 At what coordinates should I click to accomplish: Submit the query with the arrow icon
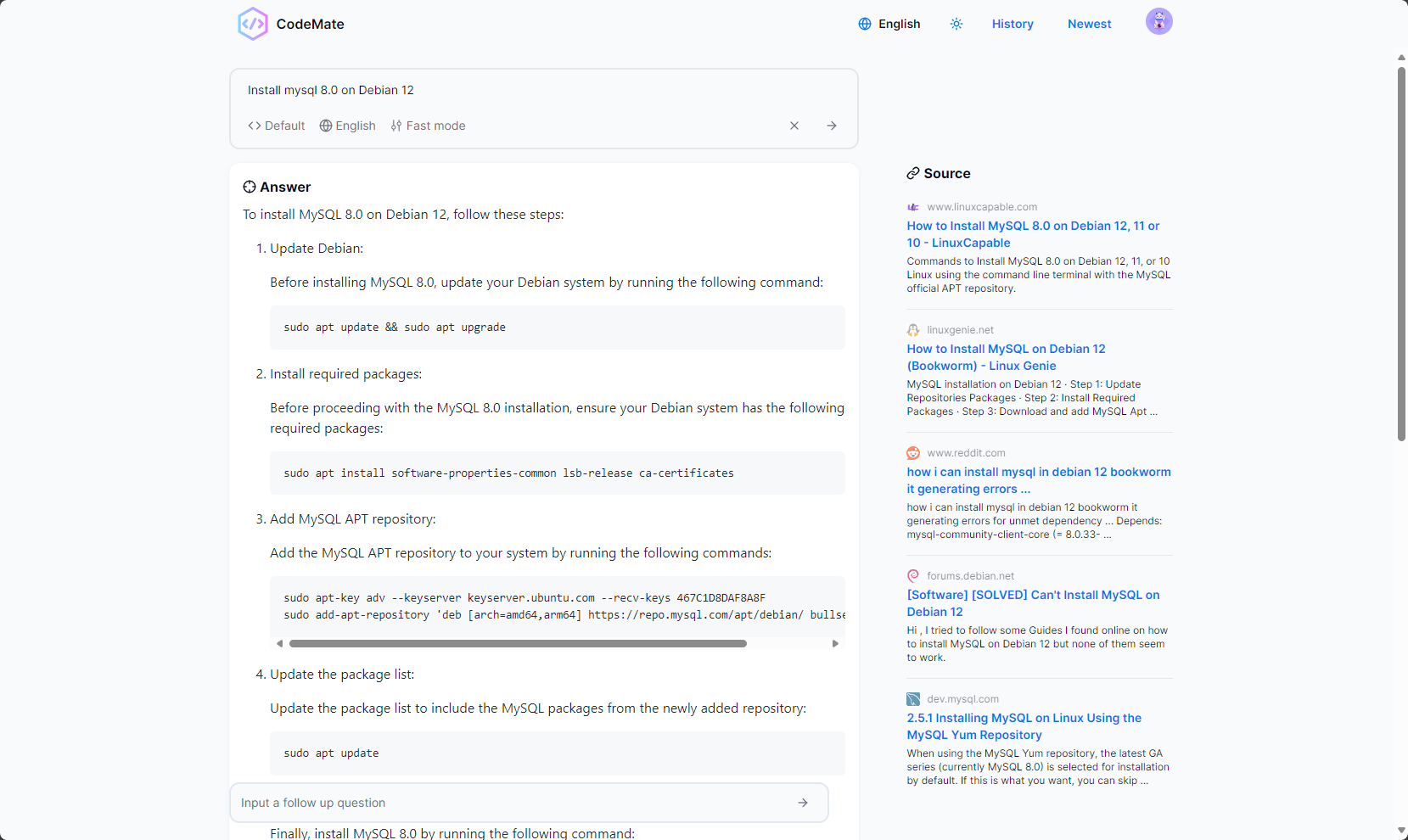pyautogui.click(x=832, y=126)
